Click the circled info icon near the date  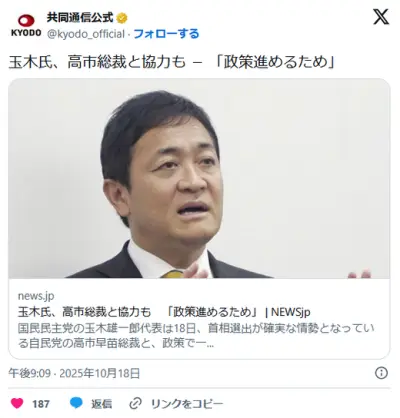(381, 373)
